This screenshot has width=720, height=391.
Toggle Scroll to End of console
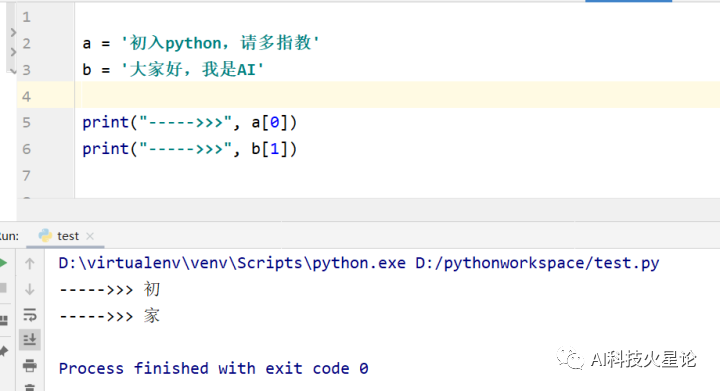click(30, 340)
